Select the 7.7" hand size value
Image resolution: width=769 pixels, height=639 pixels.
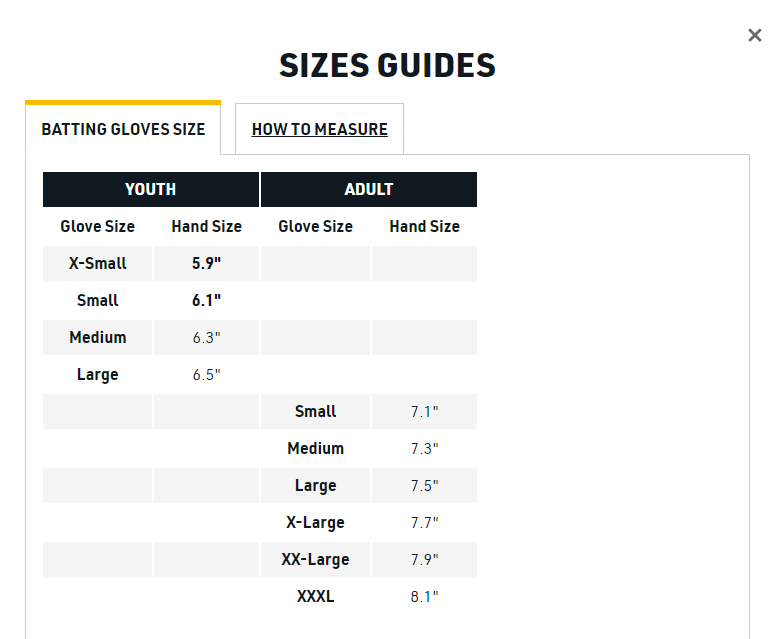[424, 522]
